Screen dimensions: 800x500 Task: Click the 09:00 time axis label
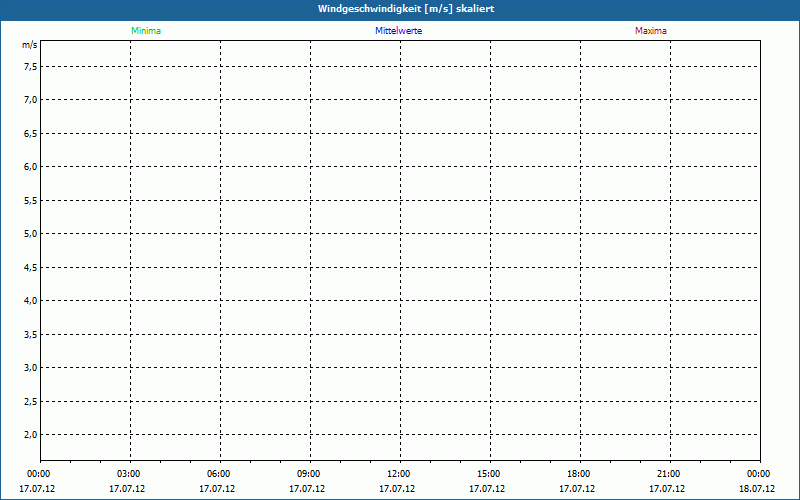pyautogui.click(x=308, y=474)
